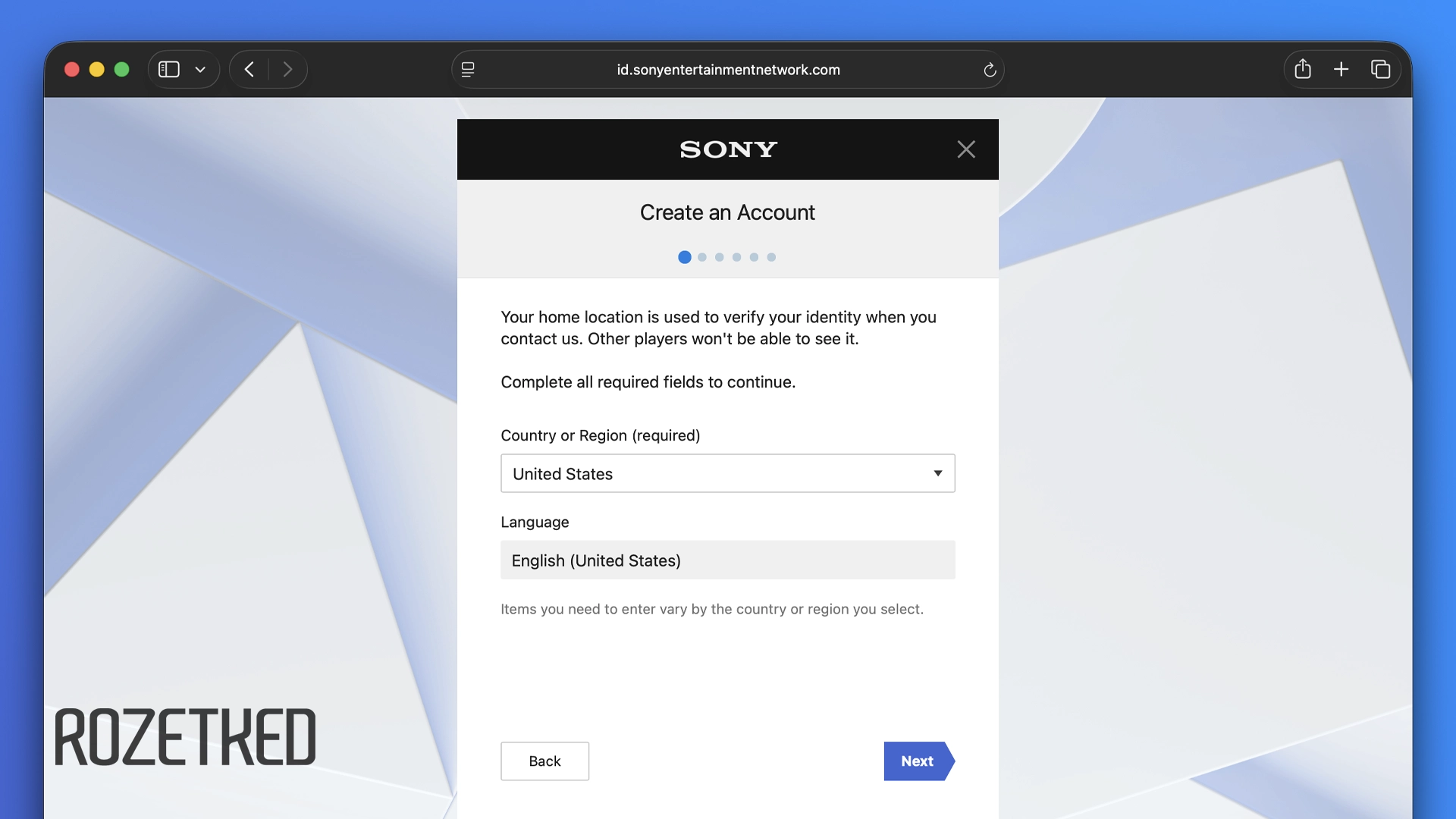Click the yellow minimize window button

[x=96, y=70]
